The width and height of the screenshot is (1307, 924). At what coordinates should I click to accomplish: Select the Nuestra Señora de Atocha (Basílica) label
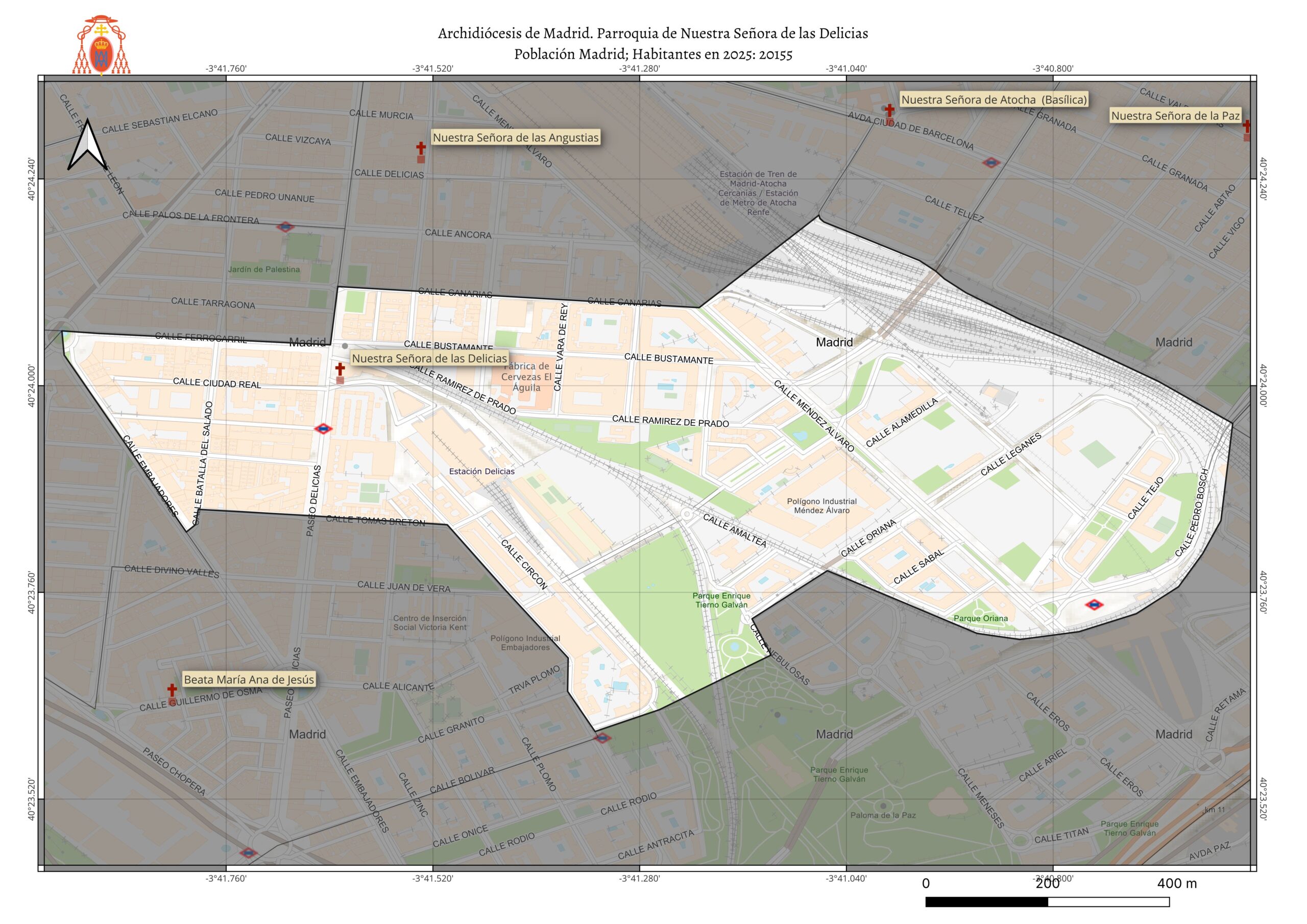click(x=994, y=100)
